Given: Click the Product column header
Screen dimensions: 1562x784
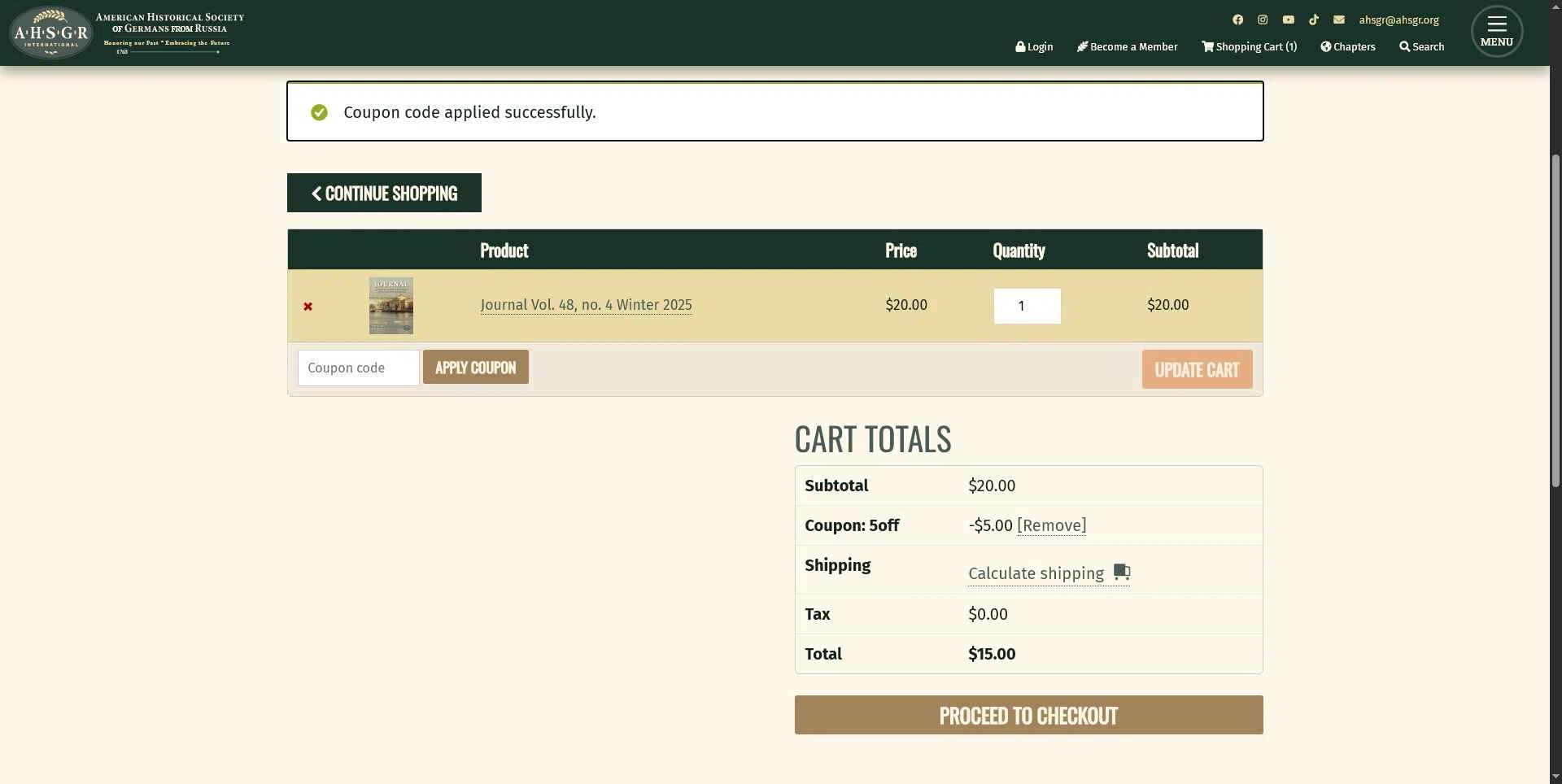Looking at the screenshot, I should [x=504, y=250].
